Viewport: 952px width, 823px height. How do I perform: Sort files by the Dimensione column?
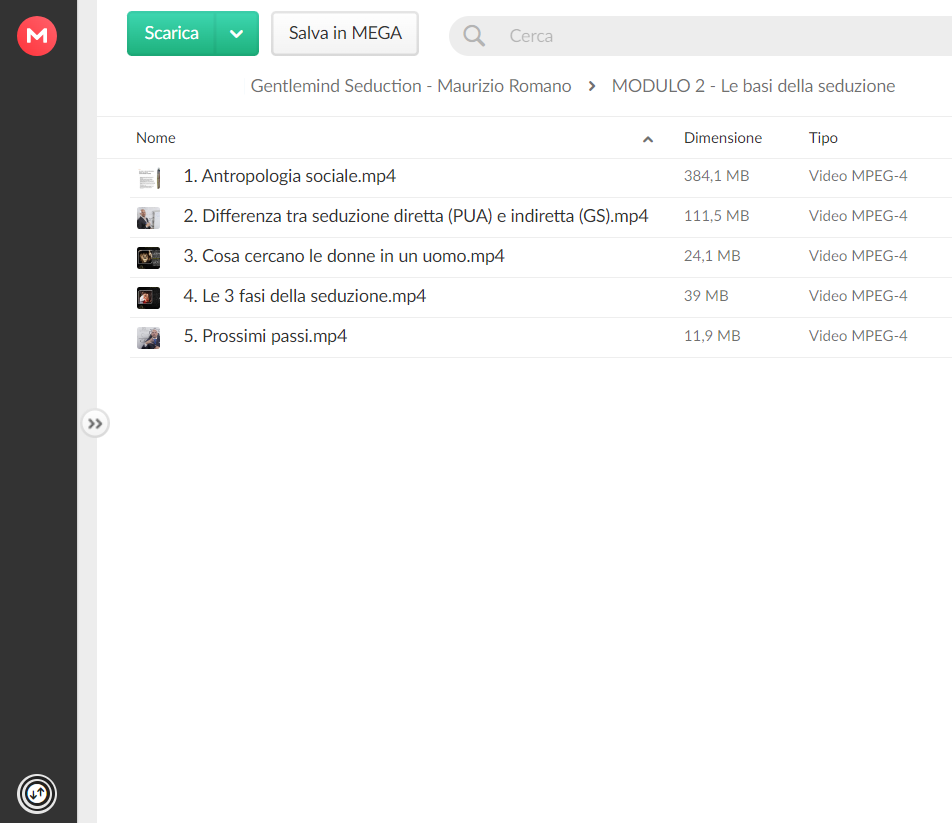point(722,138)
